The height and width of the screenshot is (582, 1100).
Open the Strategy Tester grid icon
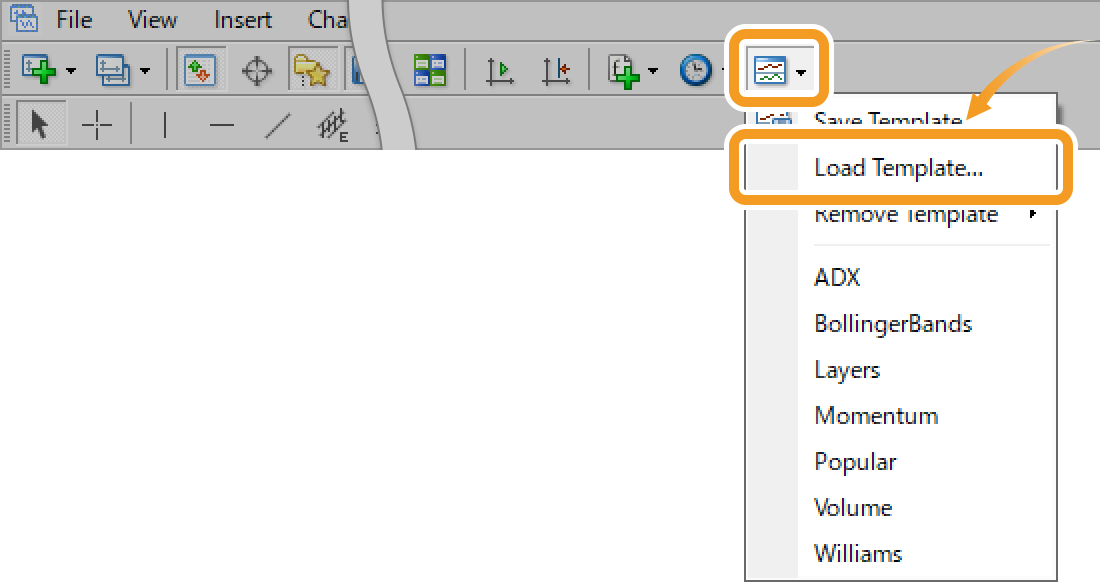[x=430, y=70]
